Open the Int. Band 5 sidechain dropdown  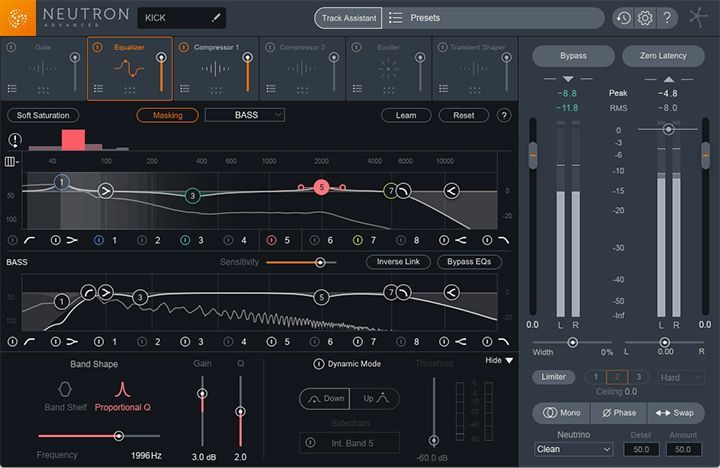pos(349,443)
